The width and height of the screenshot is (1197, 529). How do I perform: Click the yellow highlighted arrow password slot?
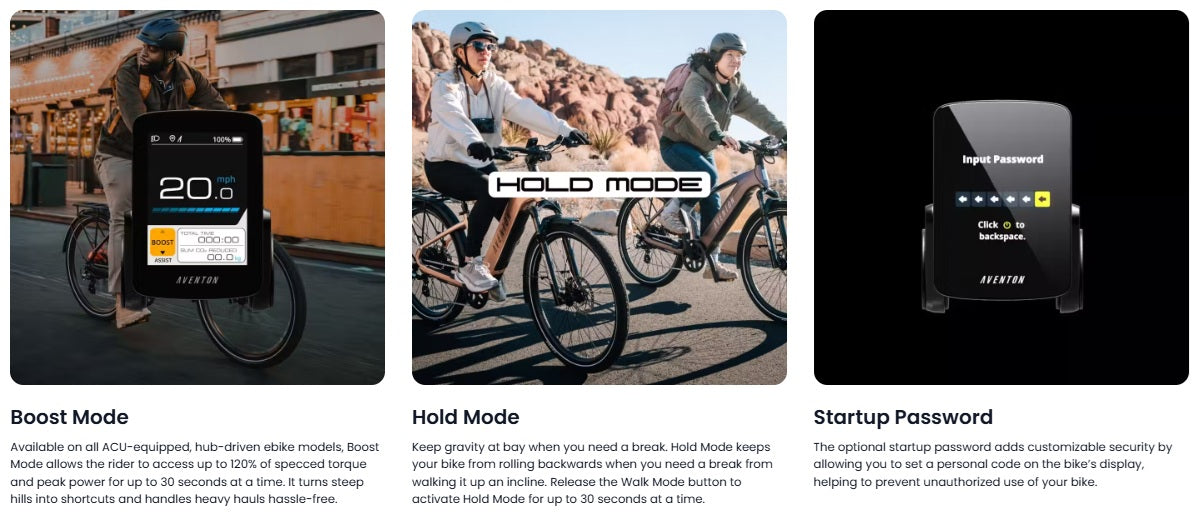tap(1043, 199)
